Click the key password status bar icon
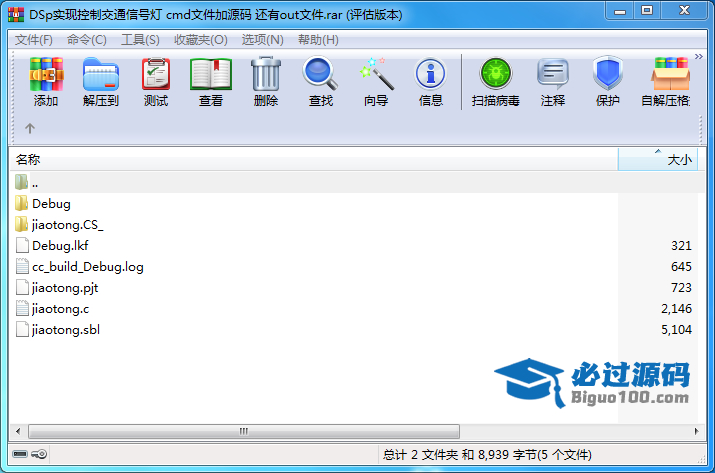This screenshot has height=473, width=715. coord(39,454)
